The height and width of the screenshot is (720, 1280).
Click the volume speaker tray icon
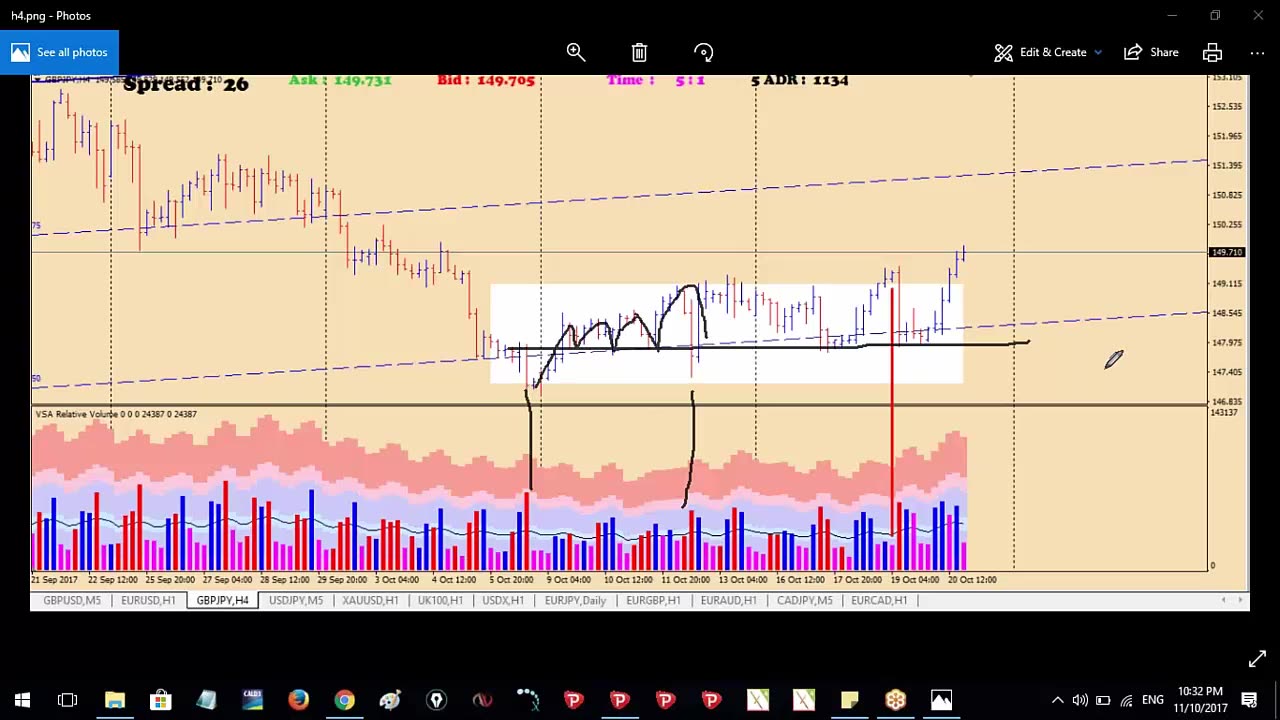click(x=1080, y=700)
